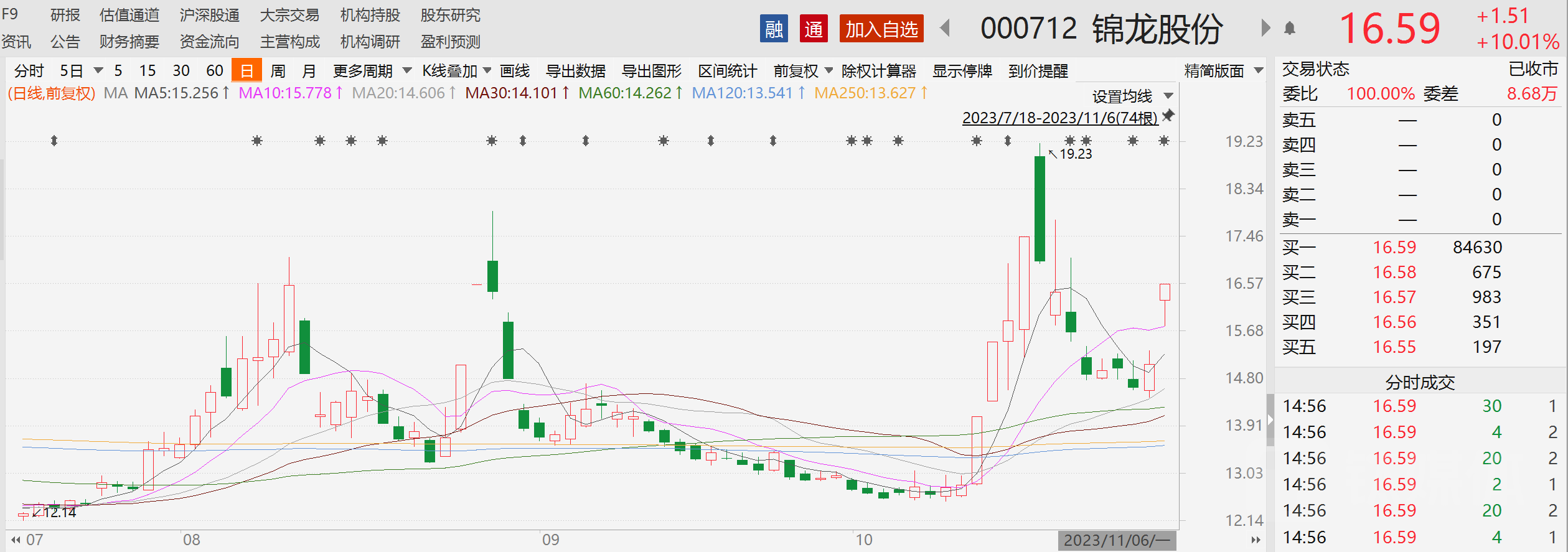Go to next stock with right arrow
Image resolution: width=1568 pixels, height=552 pixels.
1265,28
